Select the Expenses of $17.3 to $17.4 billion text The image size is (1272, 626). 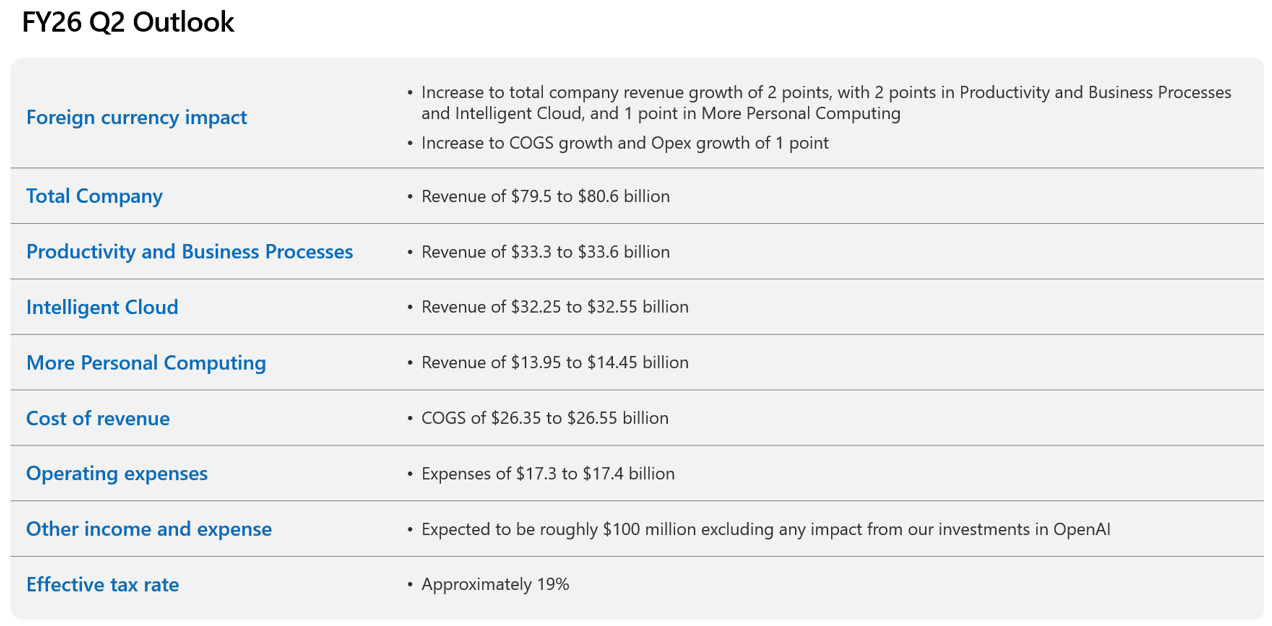[x=547, y=474]
